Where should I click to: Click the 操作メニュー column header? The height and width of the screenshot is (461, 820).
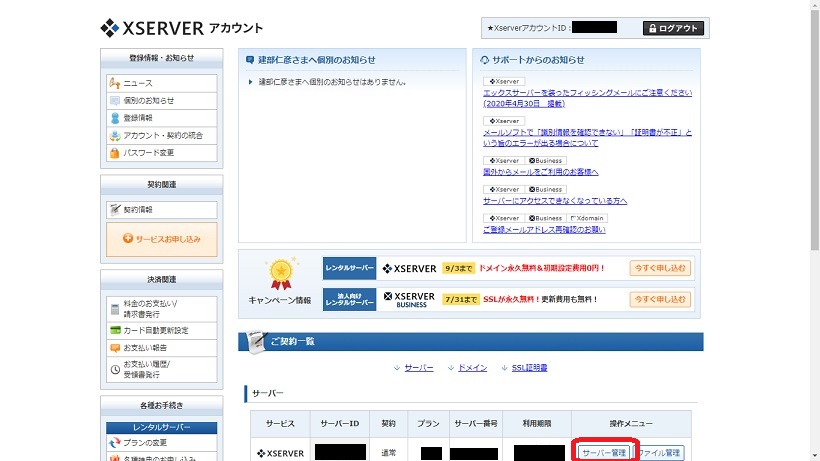[631, 424]
